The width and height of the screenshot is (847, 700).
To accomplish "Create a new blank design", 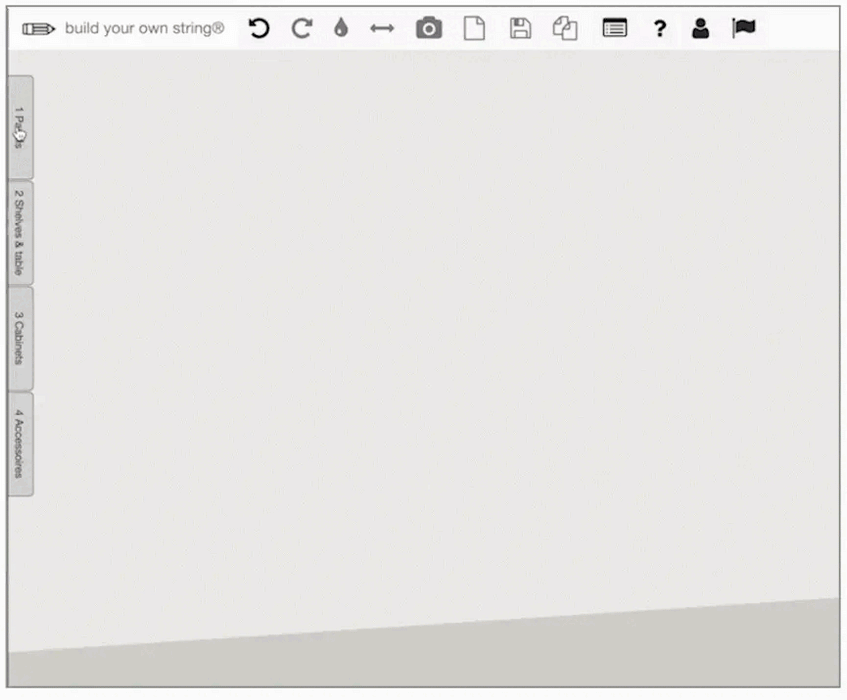I will [474, 29].
